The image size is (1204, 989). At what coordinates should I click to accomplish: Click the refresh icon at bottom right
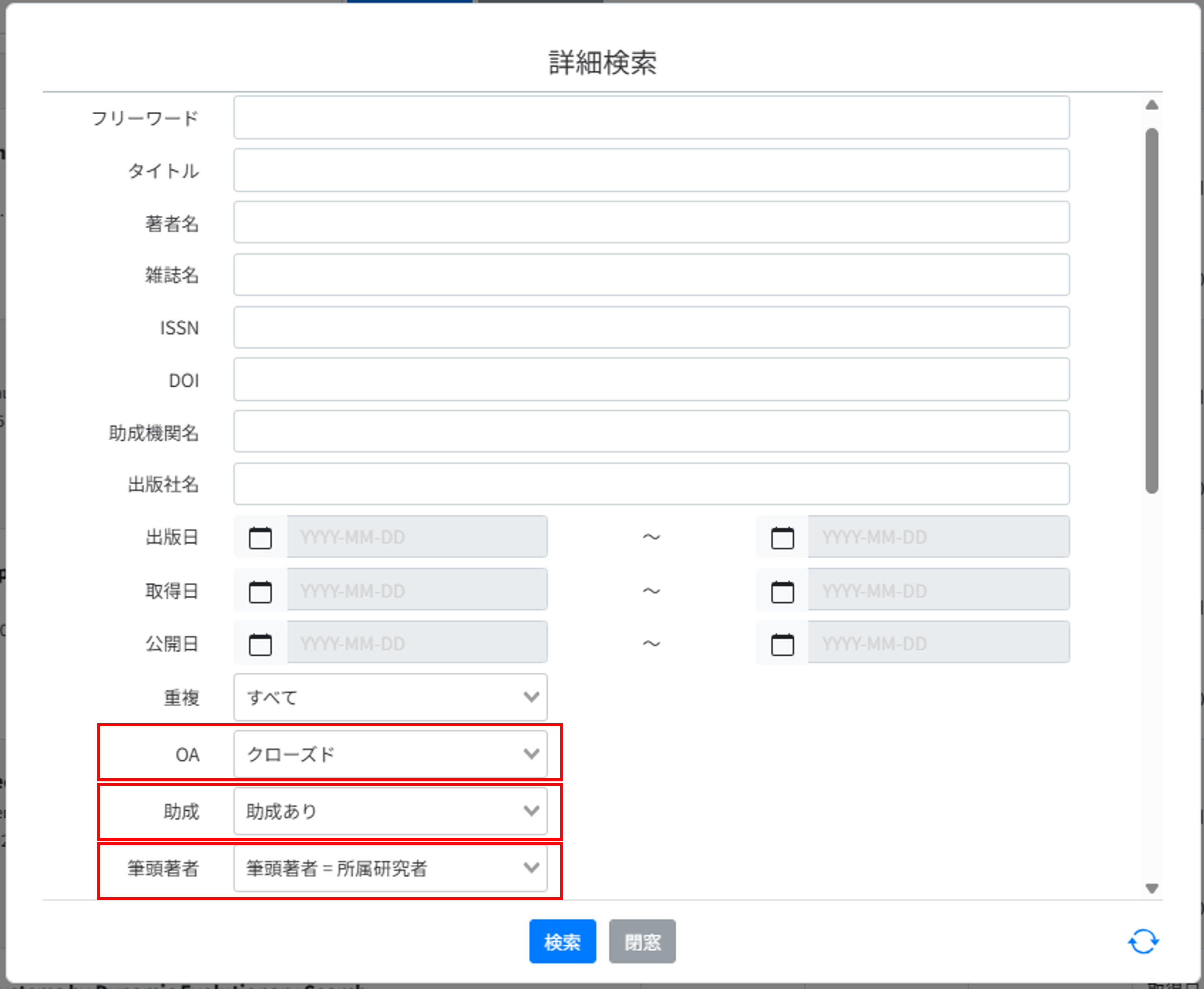tap(1142, 941)
